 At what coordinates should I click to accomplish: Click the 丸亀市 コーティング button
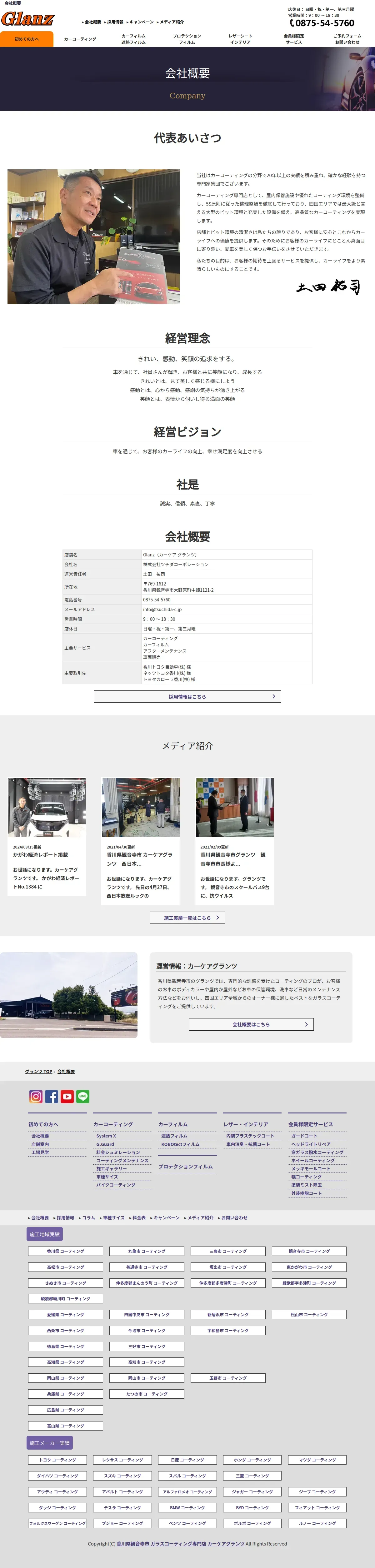click(x=147, y=1252)
